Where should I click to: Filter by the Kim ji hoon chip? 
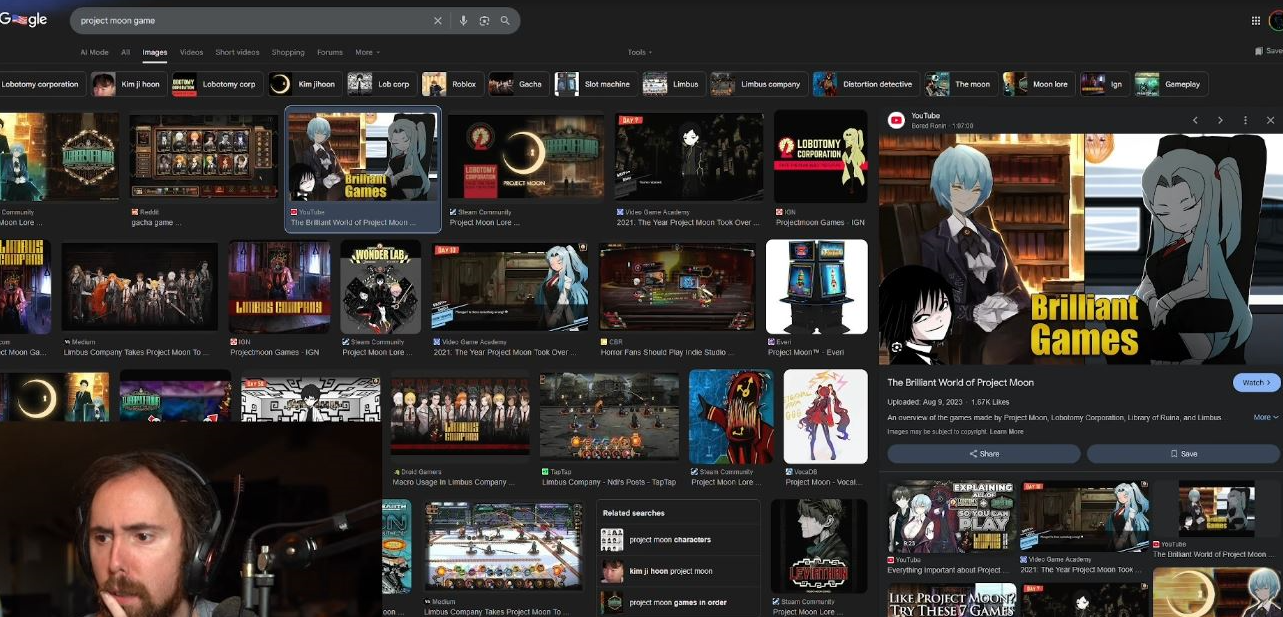pos(127,84)
